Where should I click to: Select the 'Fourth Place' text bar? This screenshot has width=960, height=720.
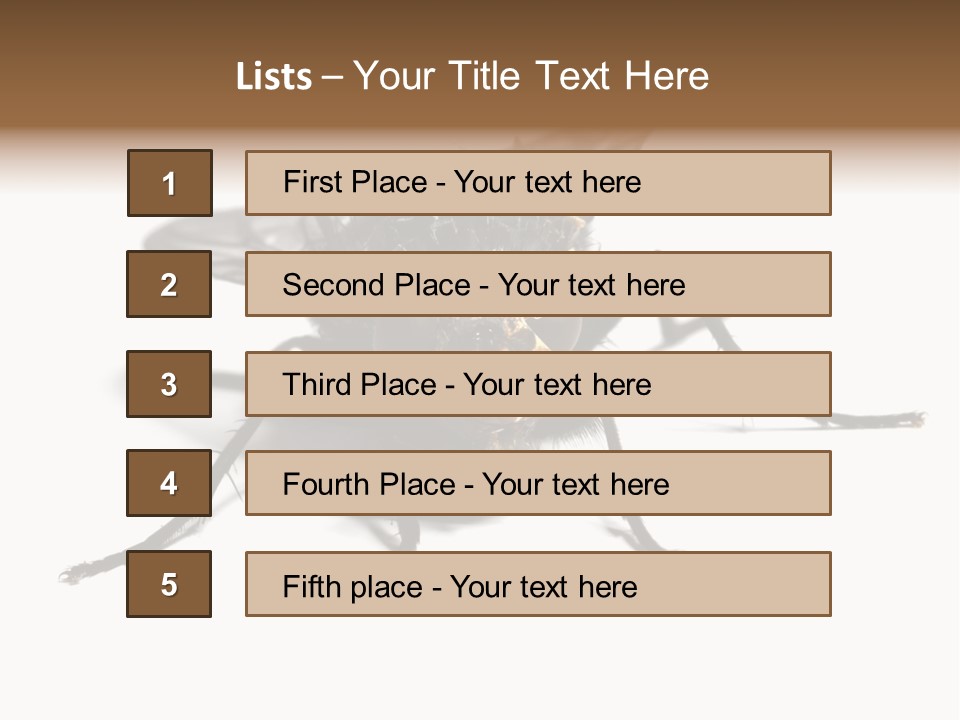pyautogui.click(x=538, y=483)
